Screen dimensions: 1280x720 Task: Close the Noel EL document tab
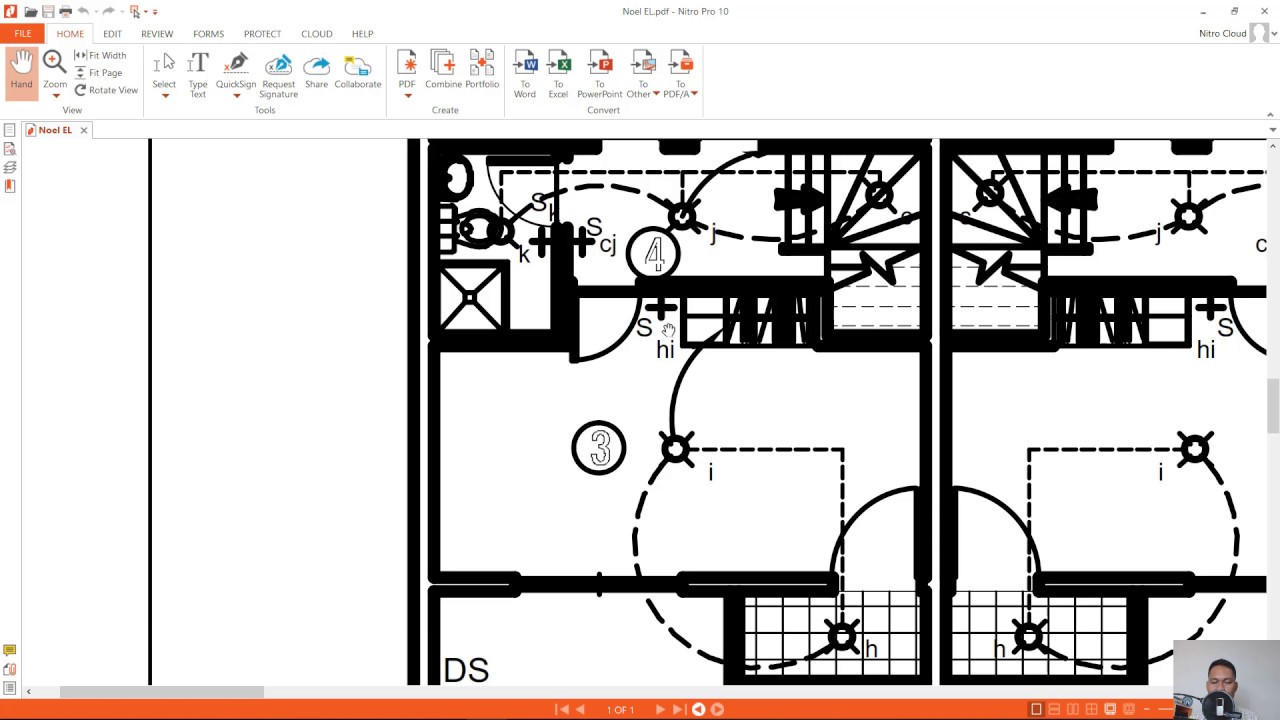(84, 130)
